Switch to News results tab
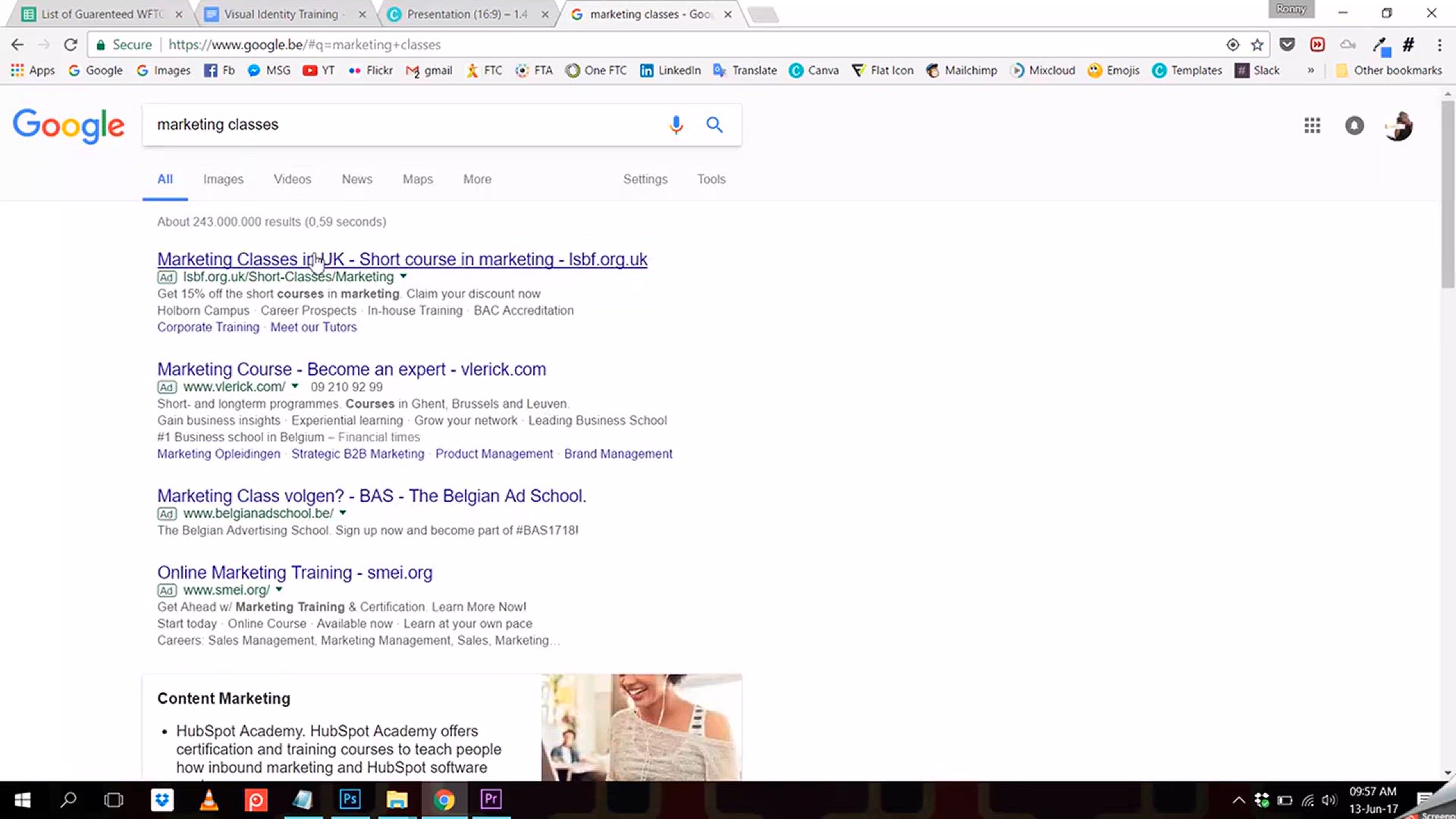Screen dimensions: 1456x819 (x=356, y=179)
